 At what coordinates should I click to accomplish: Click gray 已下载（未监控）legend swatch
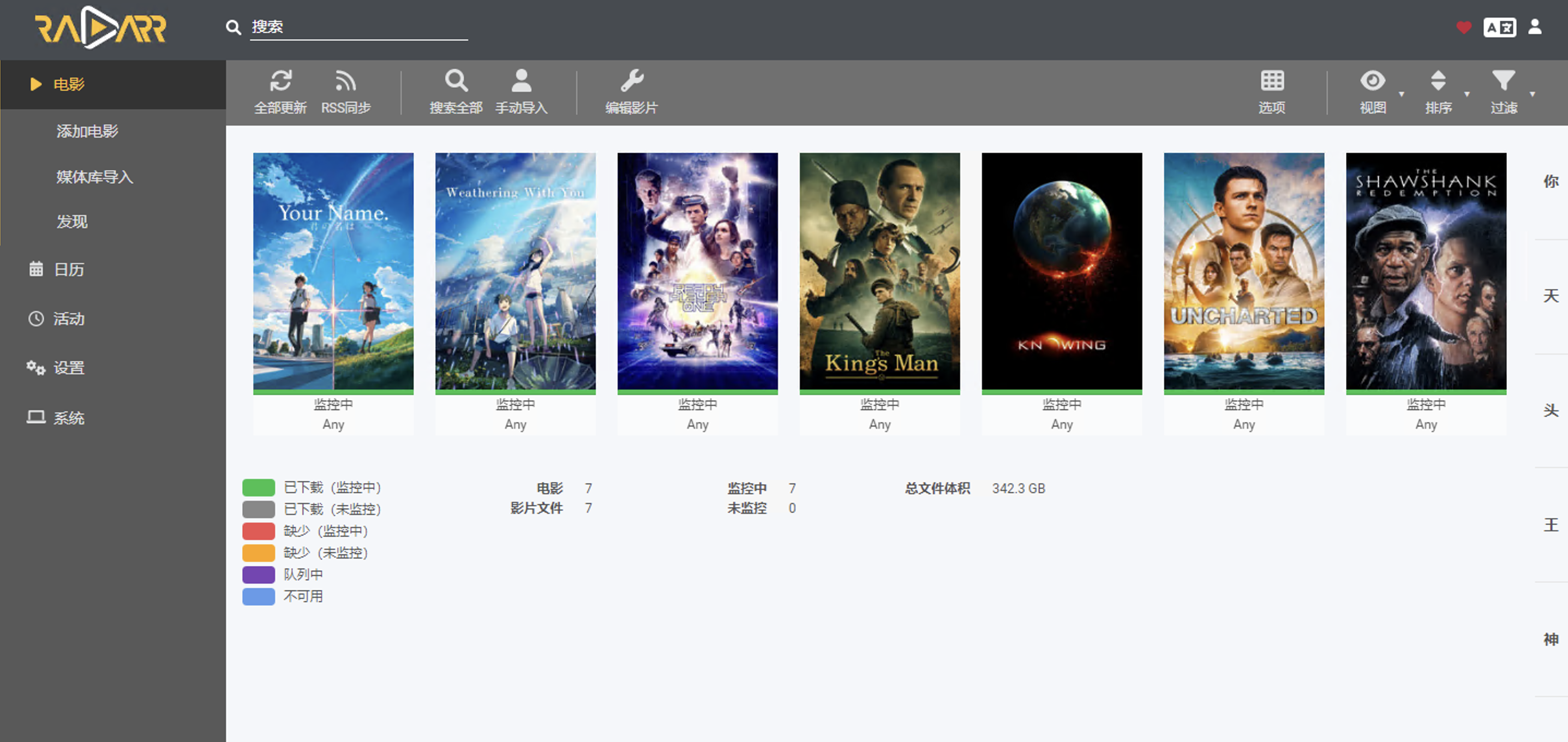(259, 509)
